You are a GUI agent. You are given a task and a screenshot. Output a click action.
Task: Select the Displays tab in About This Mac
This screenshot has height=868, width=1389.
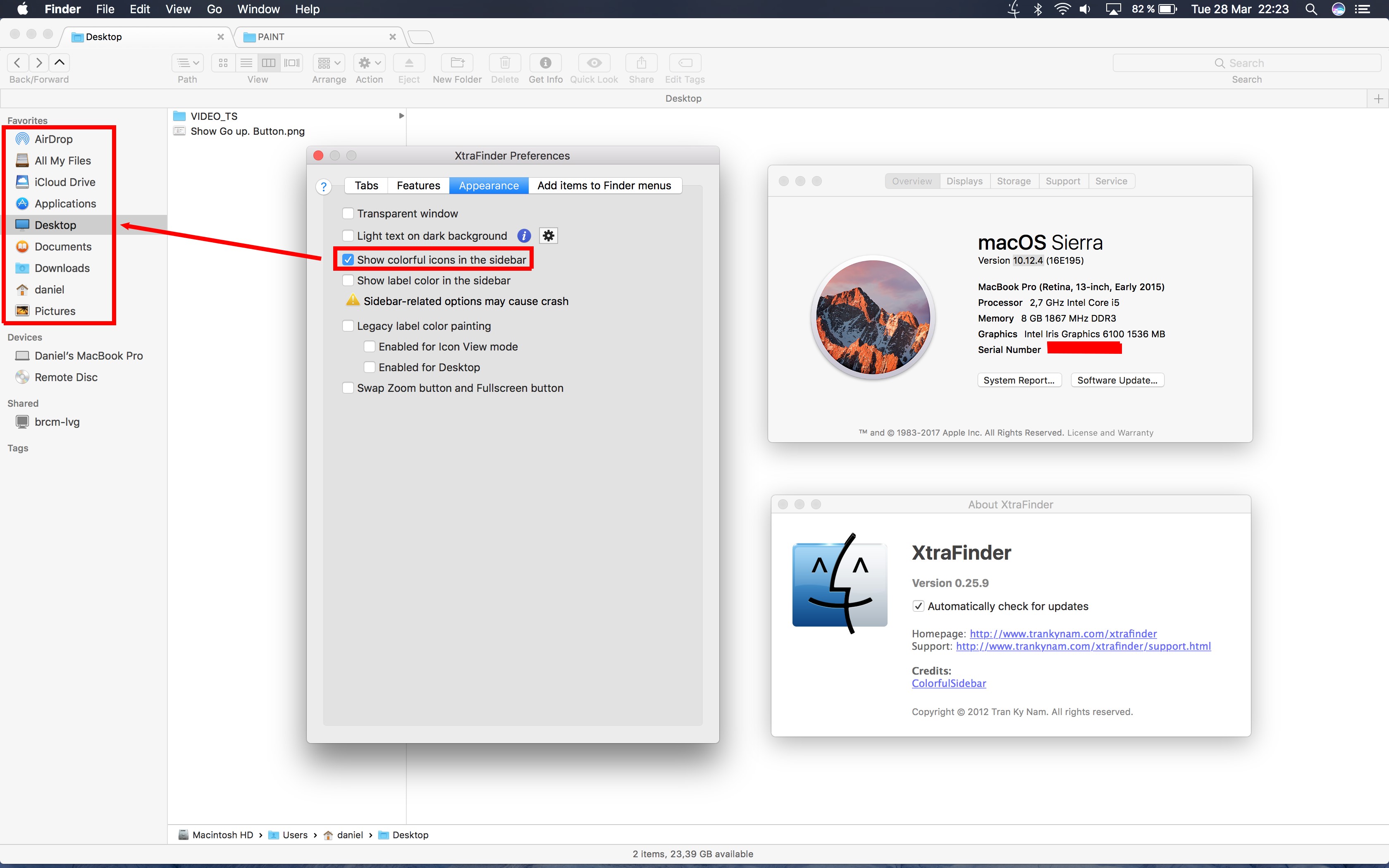pyautogui.click(x=964, y=181)
